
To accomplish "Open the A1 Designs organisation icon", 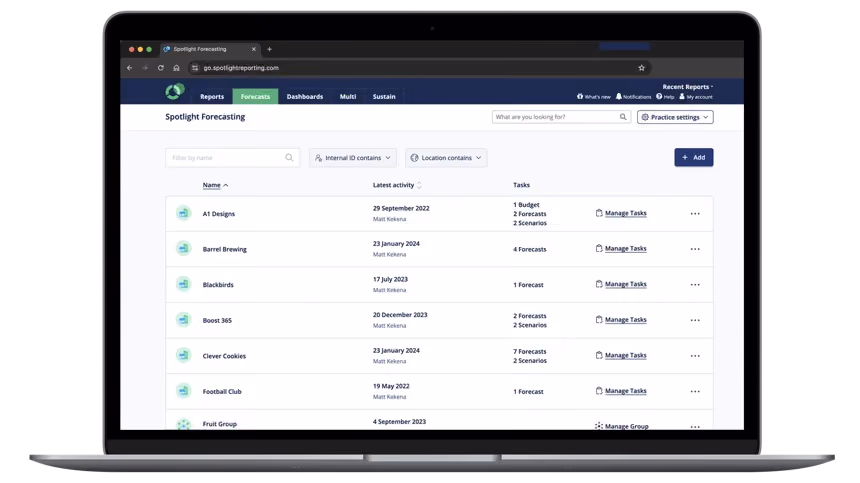I will pos(184,213).
